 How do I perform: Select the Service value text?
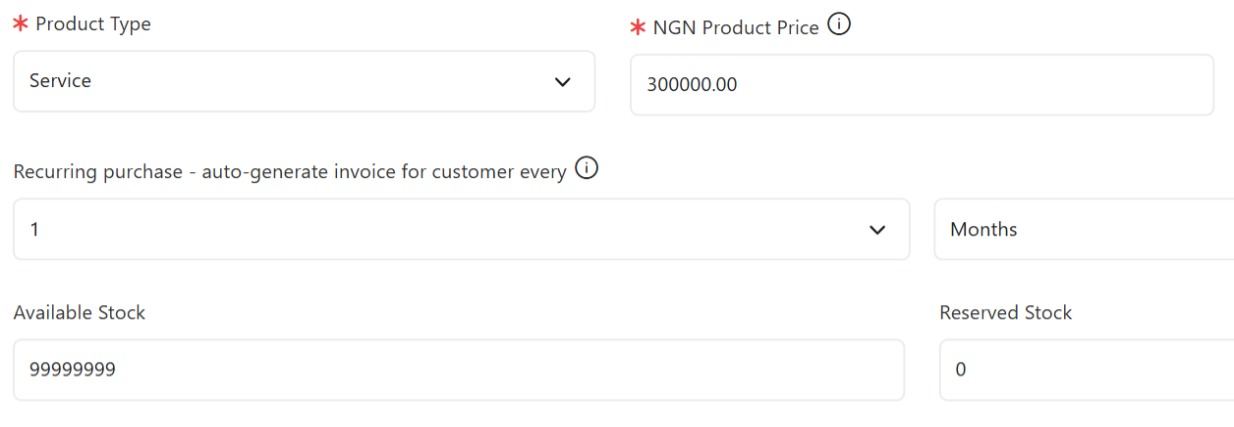(60, 82)
